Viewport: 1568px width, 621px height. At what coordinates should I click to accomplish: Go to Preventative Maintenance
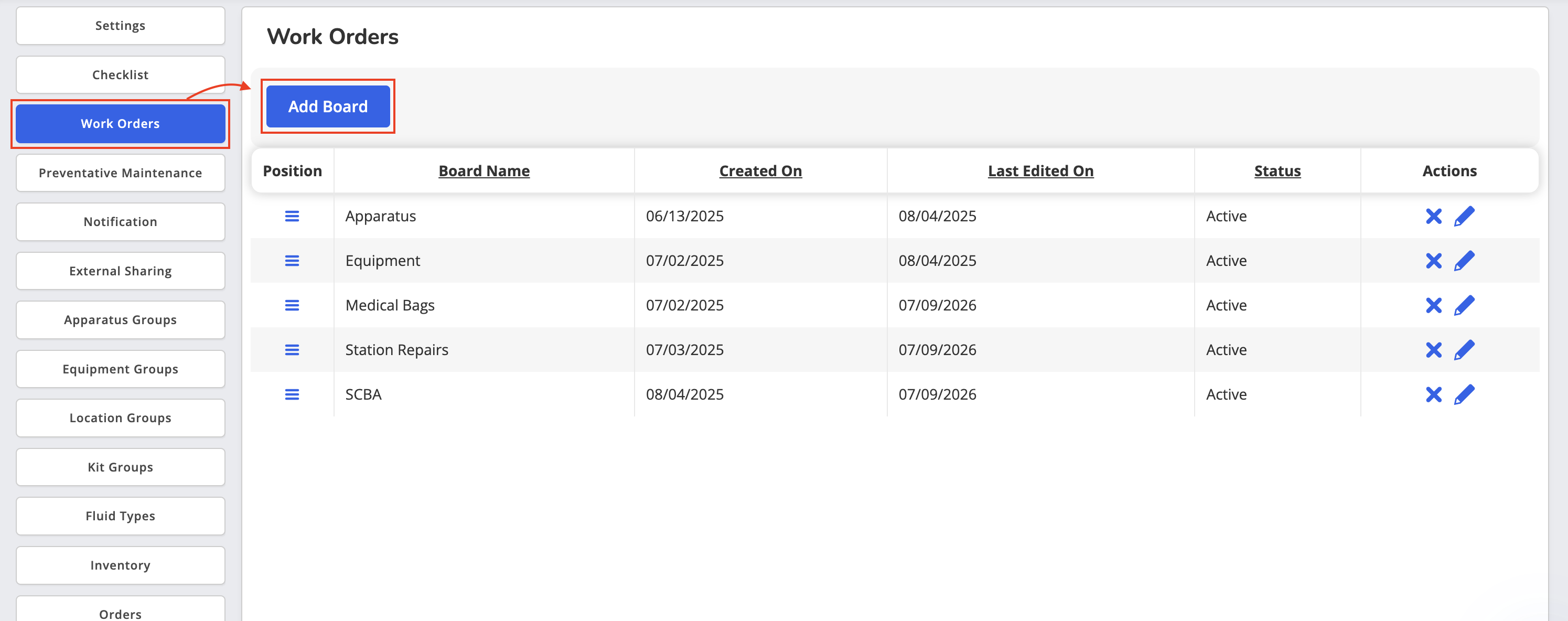[x=121, y=173]
